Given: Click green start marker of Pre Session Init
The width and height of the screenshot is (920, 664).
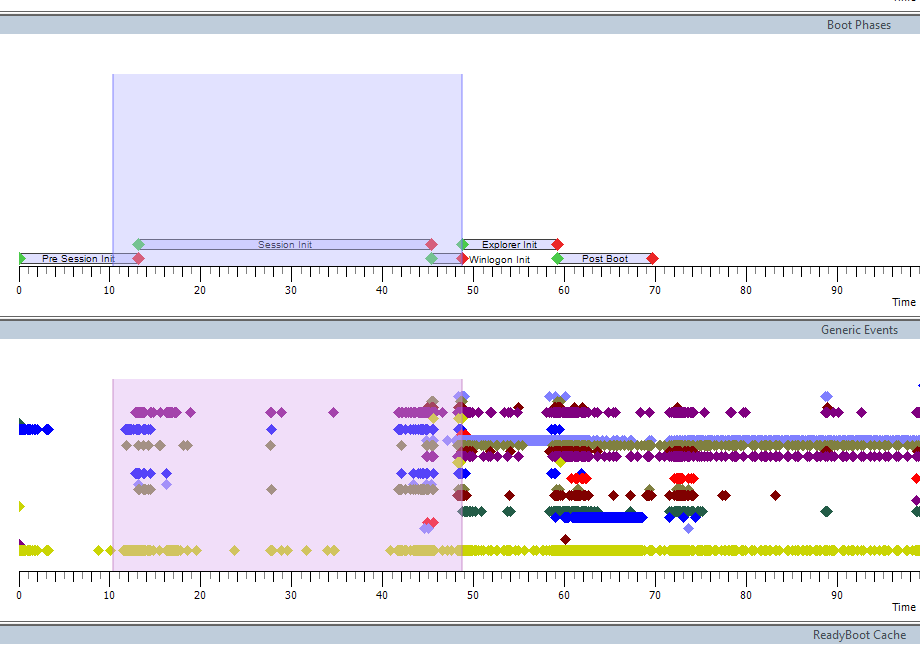Looking at the screenshot, I should (22, 259).
